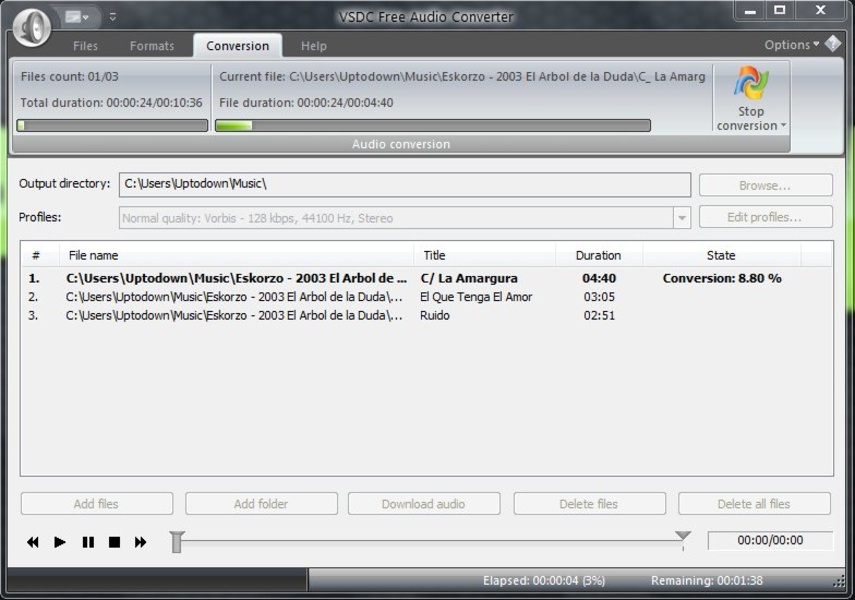Click the playback seek slider handle
Viewport: 855px width, 600px height.
(177, 542)
